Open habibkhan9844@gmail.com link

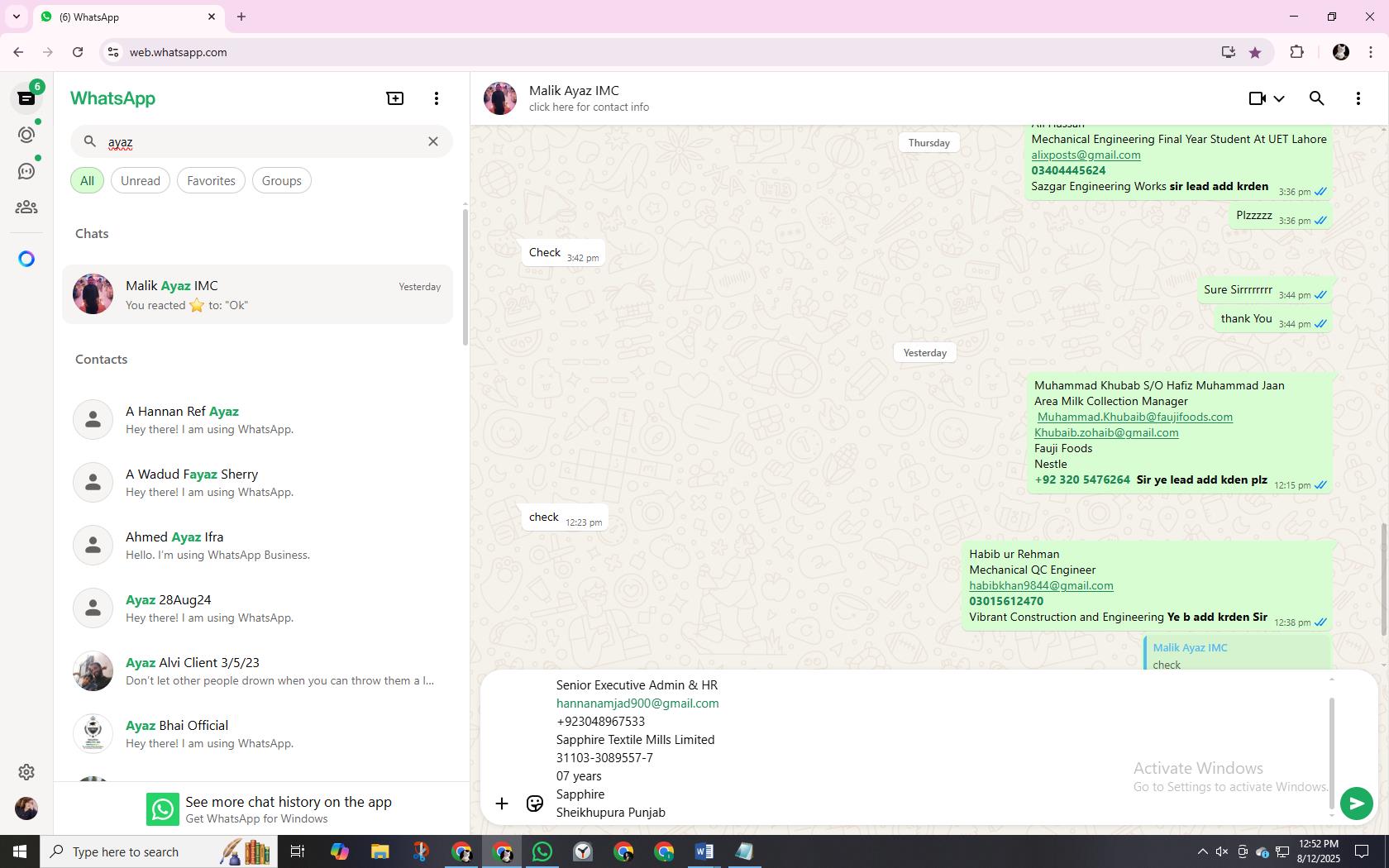[1041, 585]
